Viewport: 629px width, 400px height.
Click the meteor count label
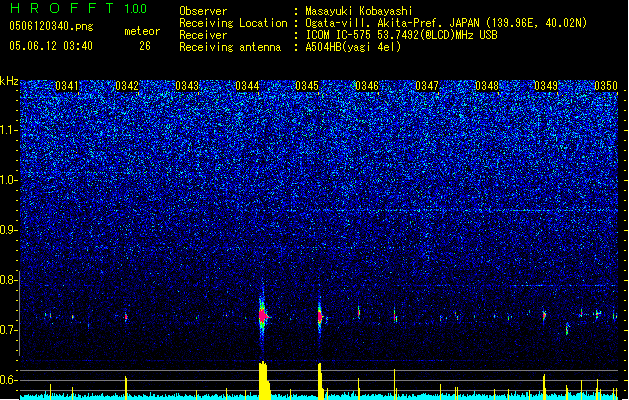tap(142, 31)
